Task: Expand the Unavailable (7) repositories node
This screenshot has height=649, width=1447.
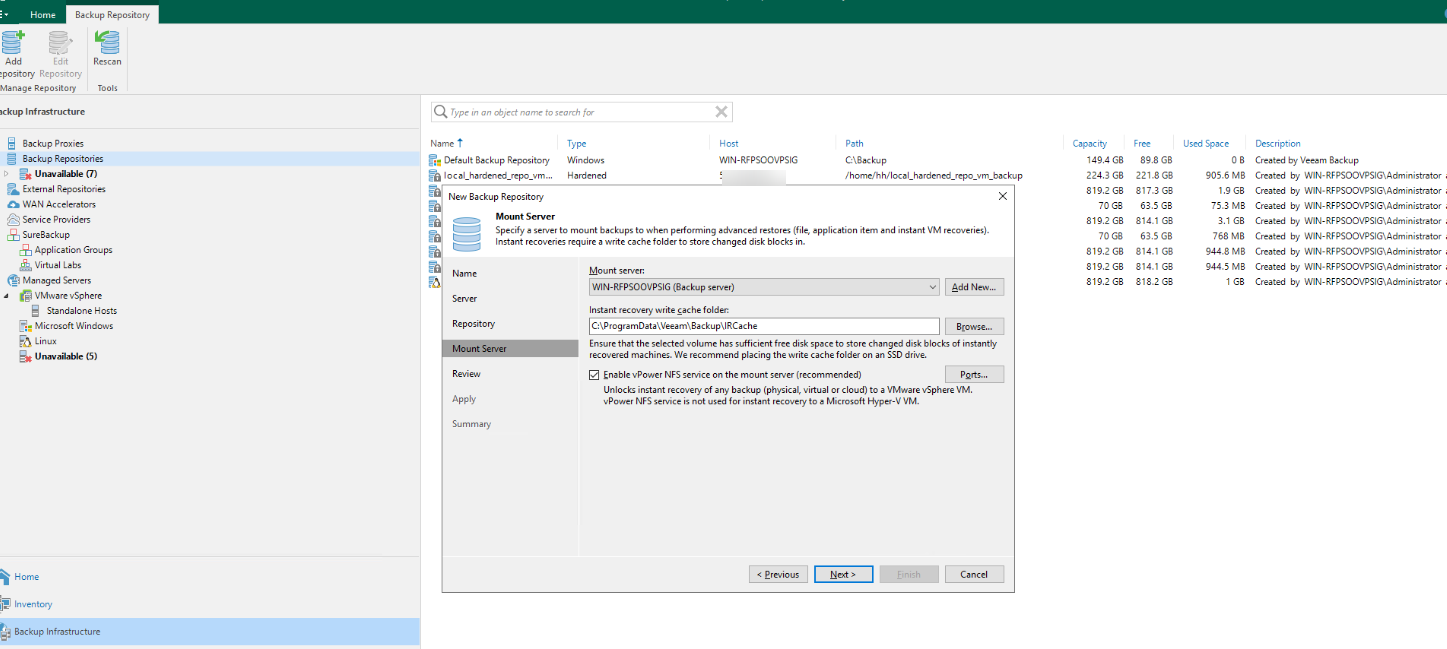Action: pos(7,174)
